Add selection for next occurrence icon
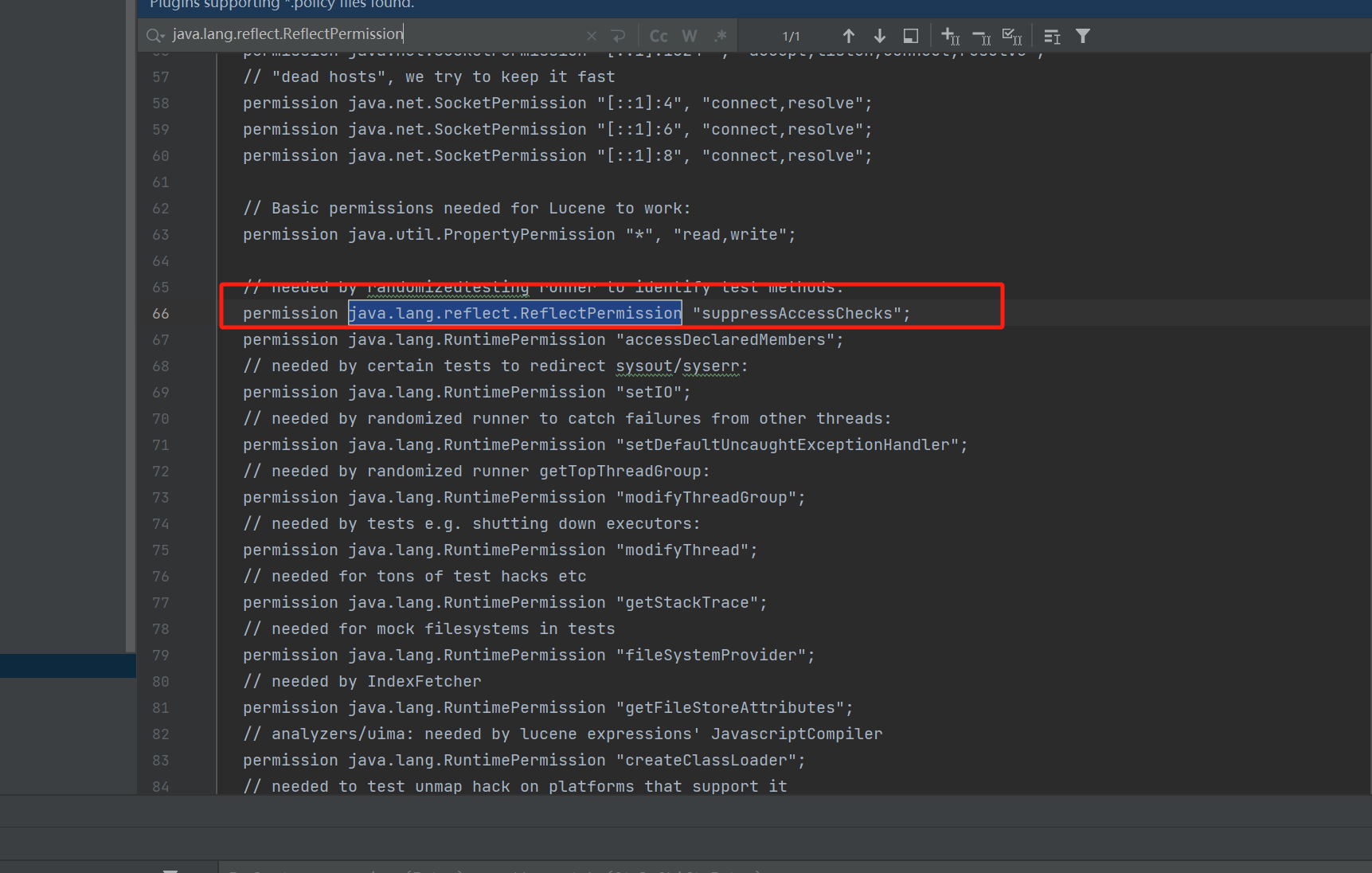This screenshot has height=873, width=1372. [951, 36]
